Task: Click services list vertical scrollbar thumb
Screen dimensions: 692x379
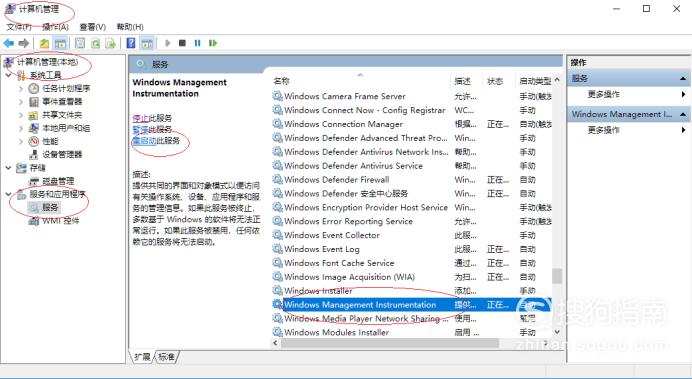Action: pyautogui.click(x=557, y=276)
